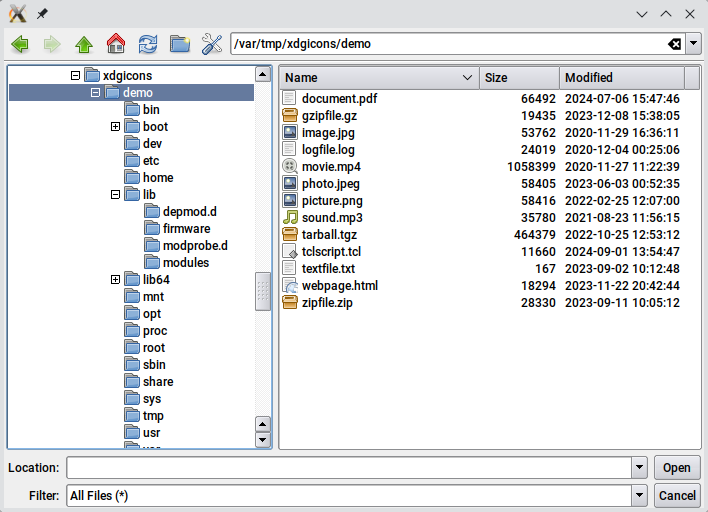Click the image.jpg picture icon
Screen dimensions: 708x512
point(290,132)
